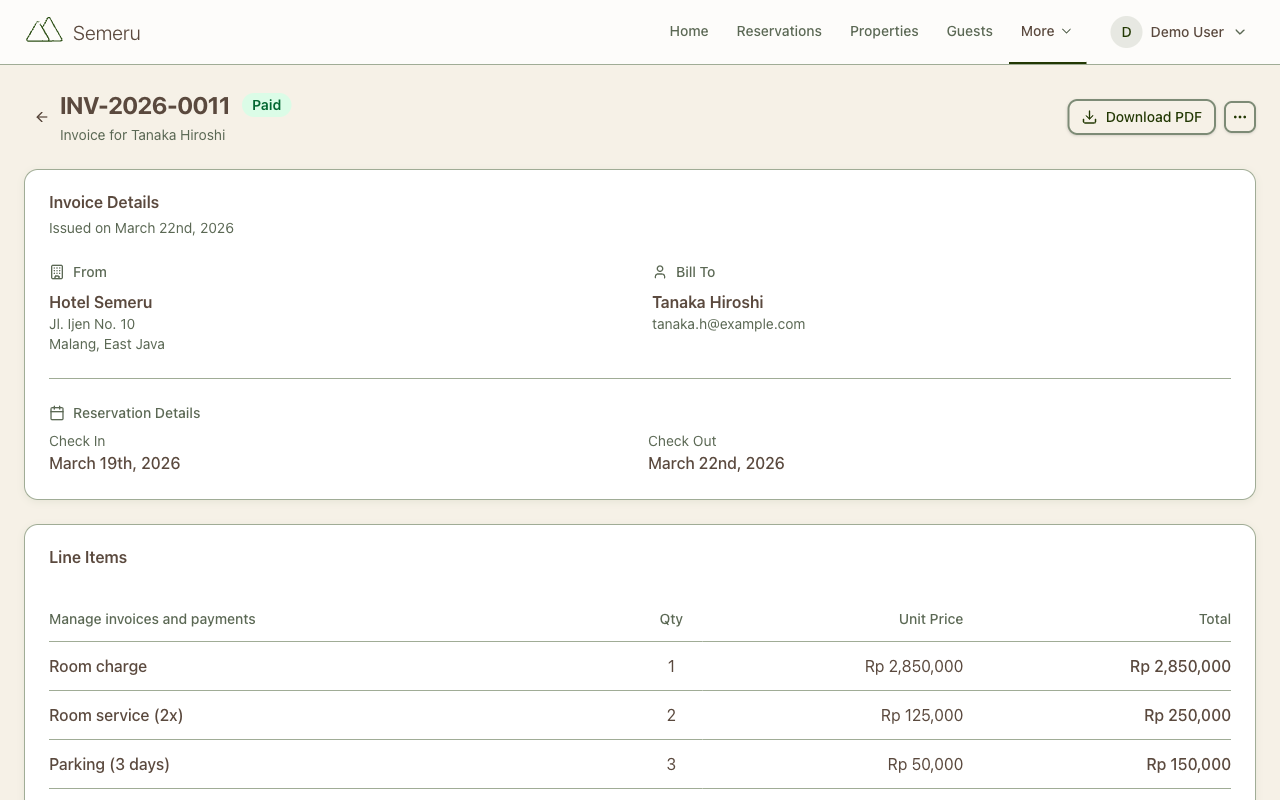Click the Total column header
This screenshot has height=800, width=1280.
pos(1215,619)
